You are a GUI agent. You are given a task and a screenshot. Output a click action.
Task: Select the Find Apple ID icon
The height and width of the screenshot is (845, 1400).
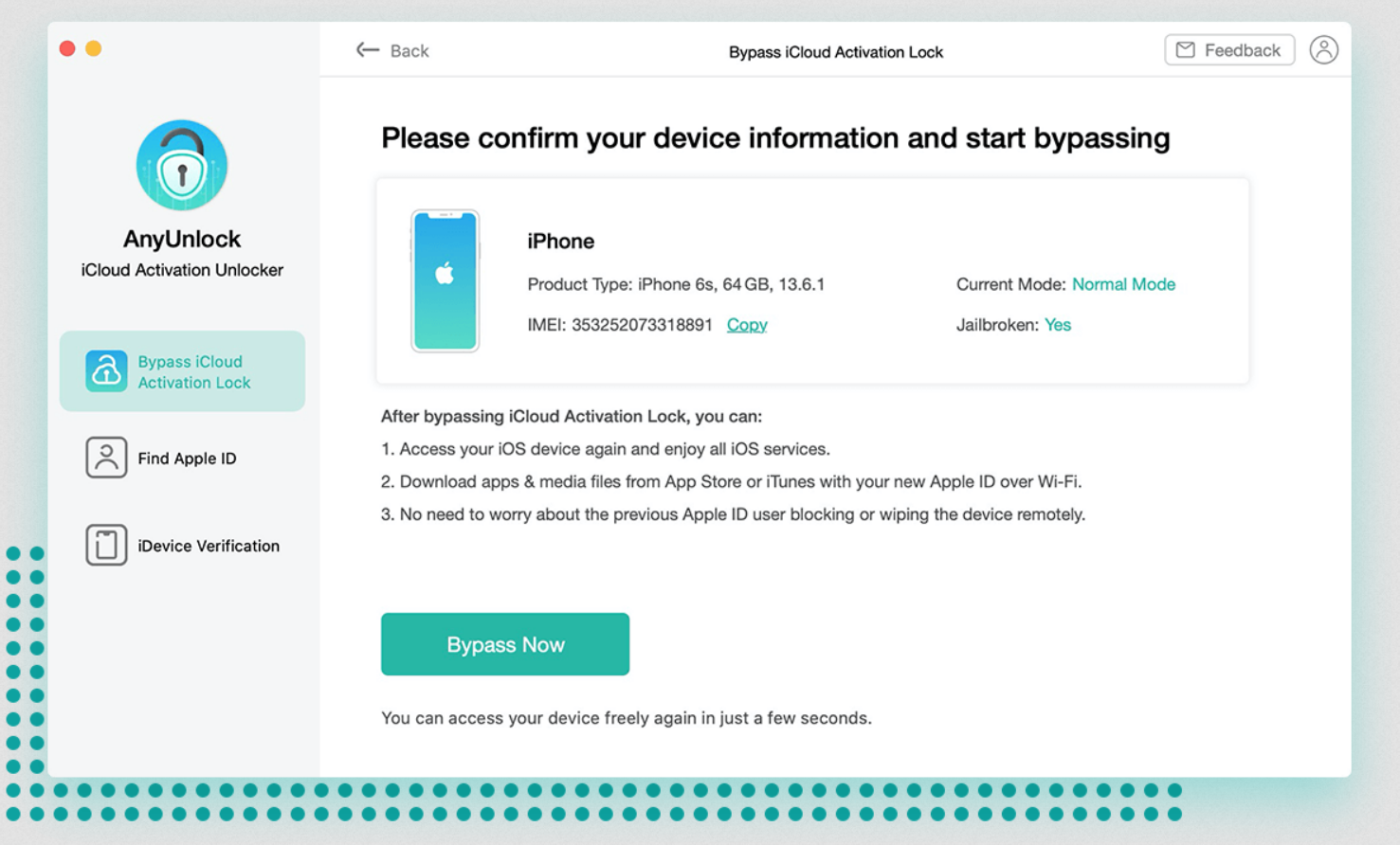pyautogui.click(x=106, y=458)
